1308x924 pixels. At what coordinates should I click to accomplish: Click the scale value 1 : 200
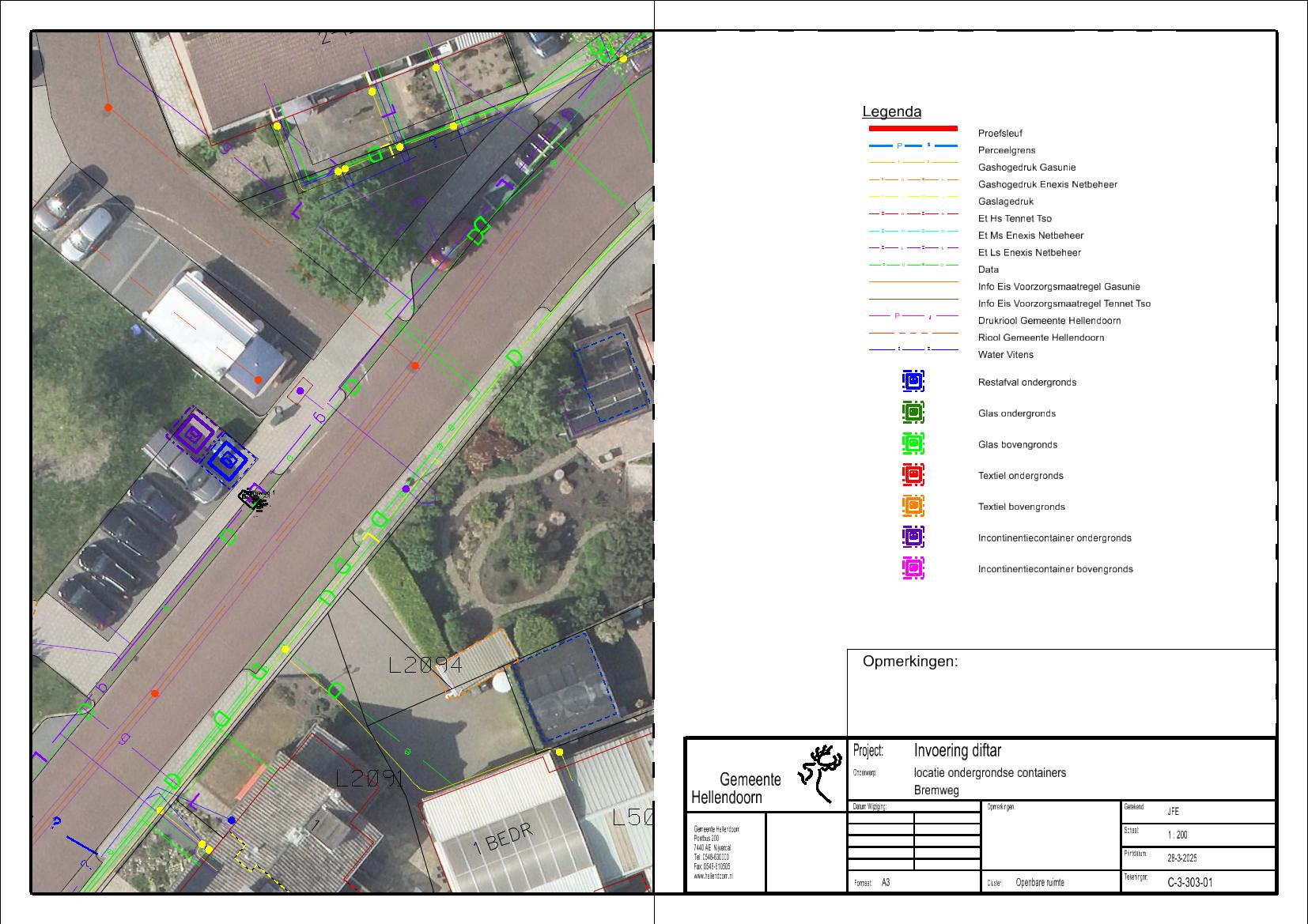(x=1177, y=835)
